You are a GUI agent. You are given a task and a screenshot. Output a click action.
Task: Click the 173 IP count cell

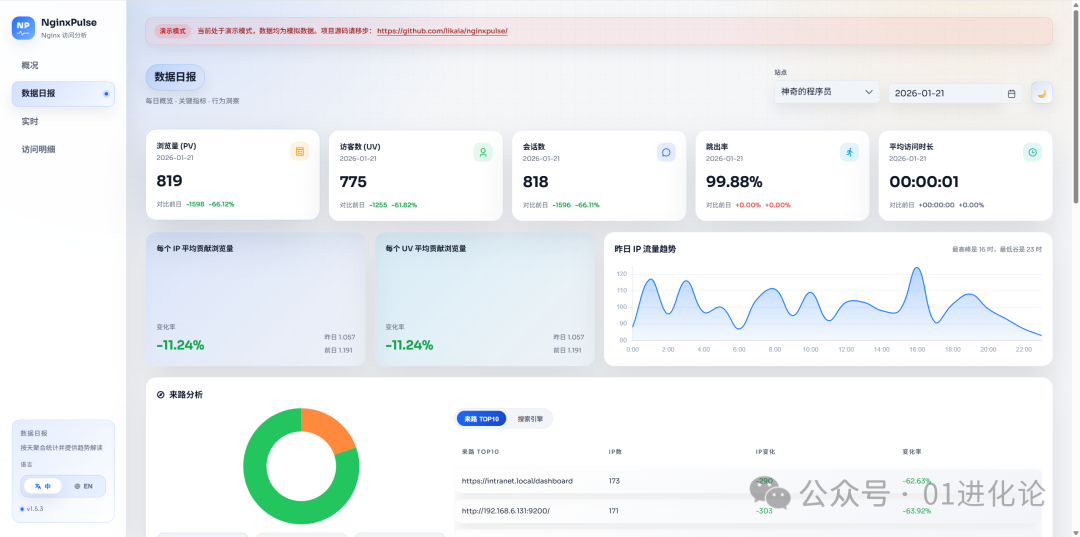[614, 481]
